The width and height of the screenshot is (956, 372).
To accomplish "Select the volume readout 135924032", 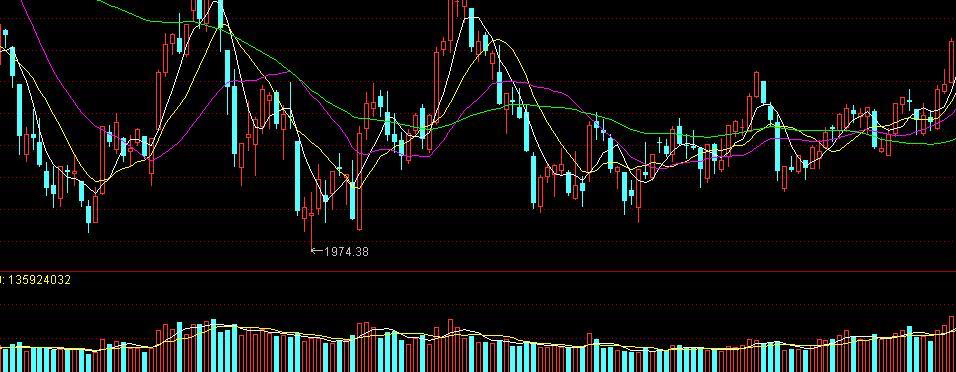I will tap(38, 280).
